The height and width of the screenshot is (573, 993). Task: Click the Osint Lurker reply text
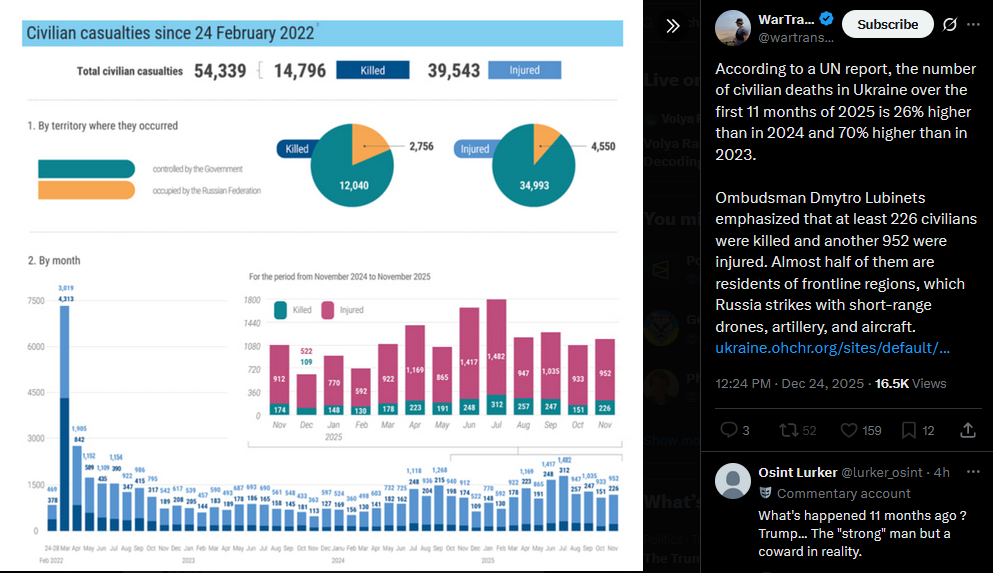862,533
